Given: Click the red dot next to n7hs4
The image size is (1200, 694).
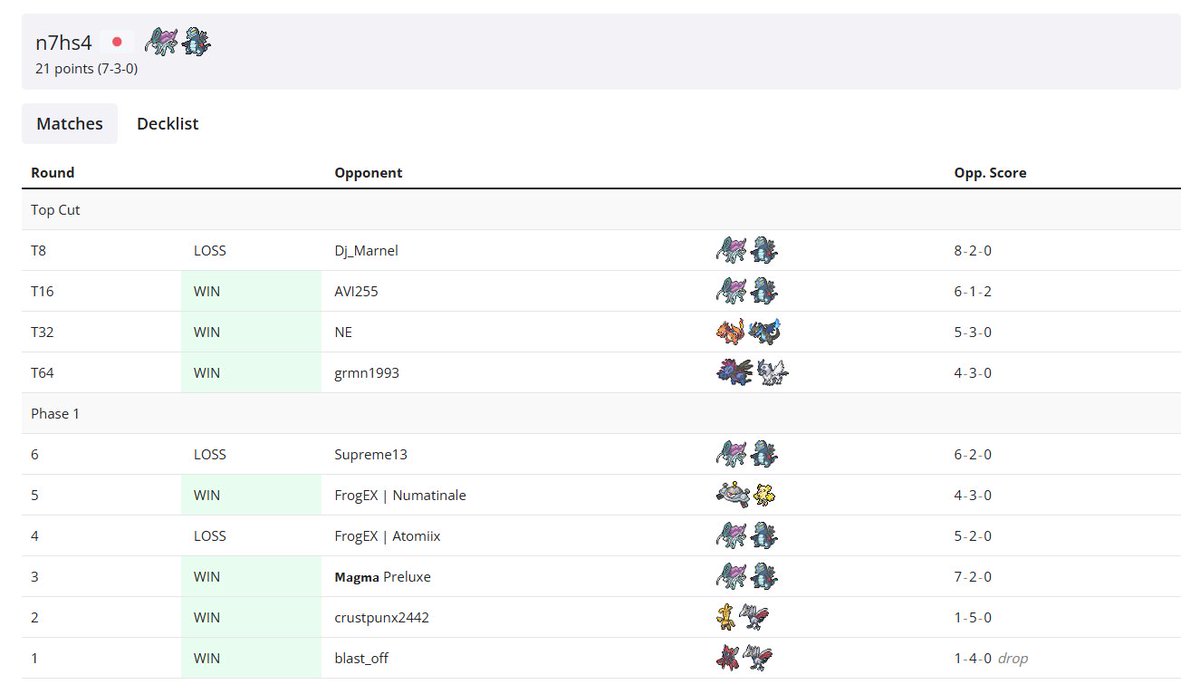Looking at the screenshot, I should pos(117,42).
